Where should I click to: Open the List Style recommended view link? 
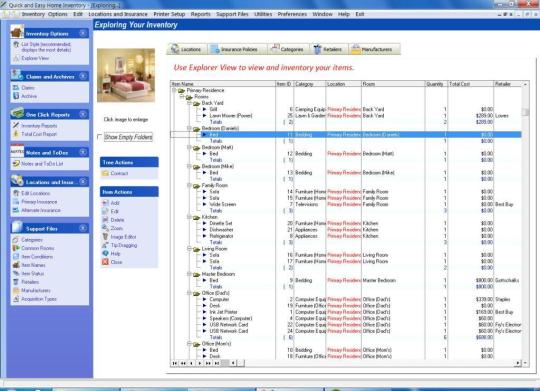point(46,47)
